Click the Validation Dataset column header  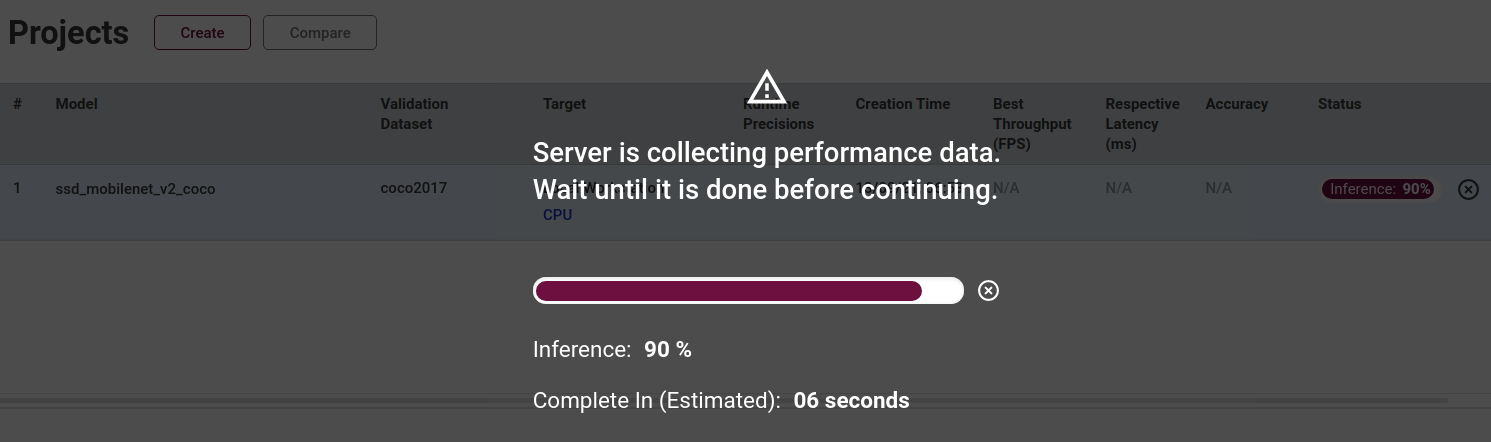click(x=414, y=114)
